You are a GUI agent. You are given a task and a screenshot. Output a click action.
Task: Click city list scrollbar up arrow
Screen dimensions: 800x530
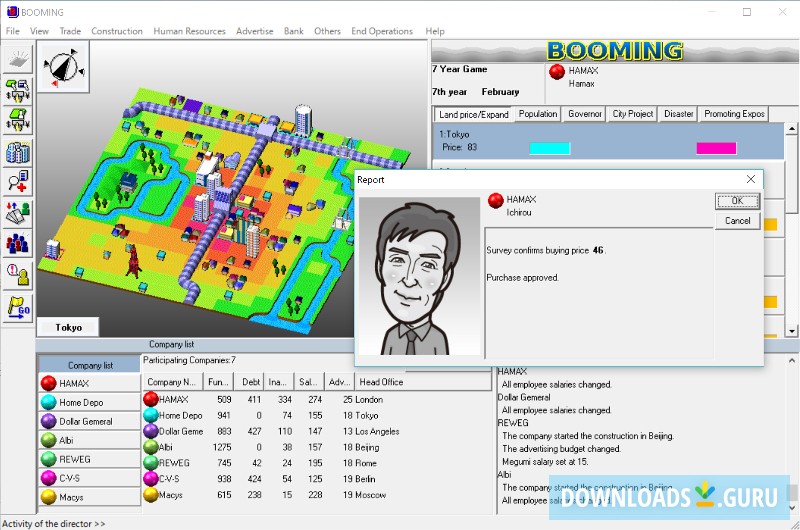[792, 129]
